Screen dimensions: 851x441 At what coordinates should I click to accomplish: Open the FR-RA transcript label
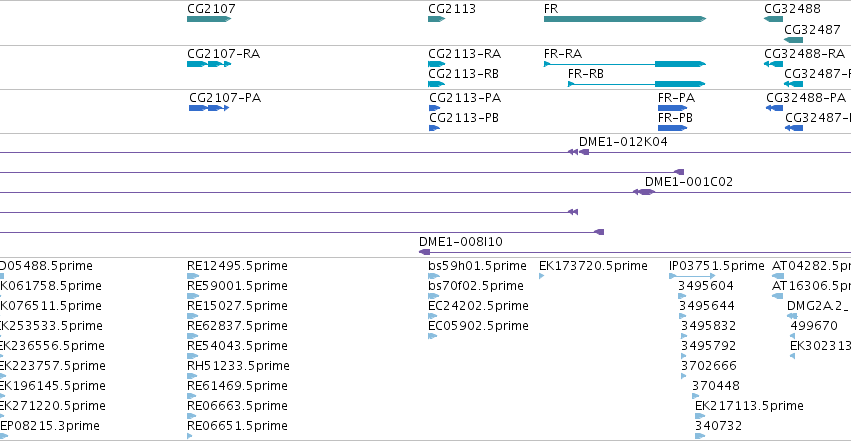(x=563, y=54)
